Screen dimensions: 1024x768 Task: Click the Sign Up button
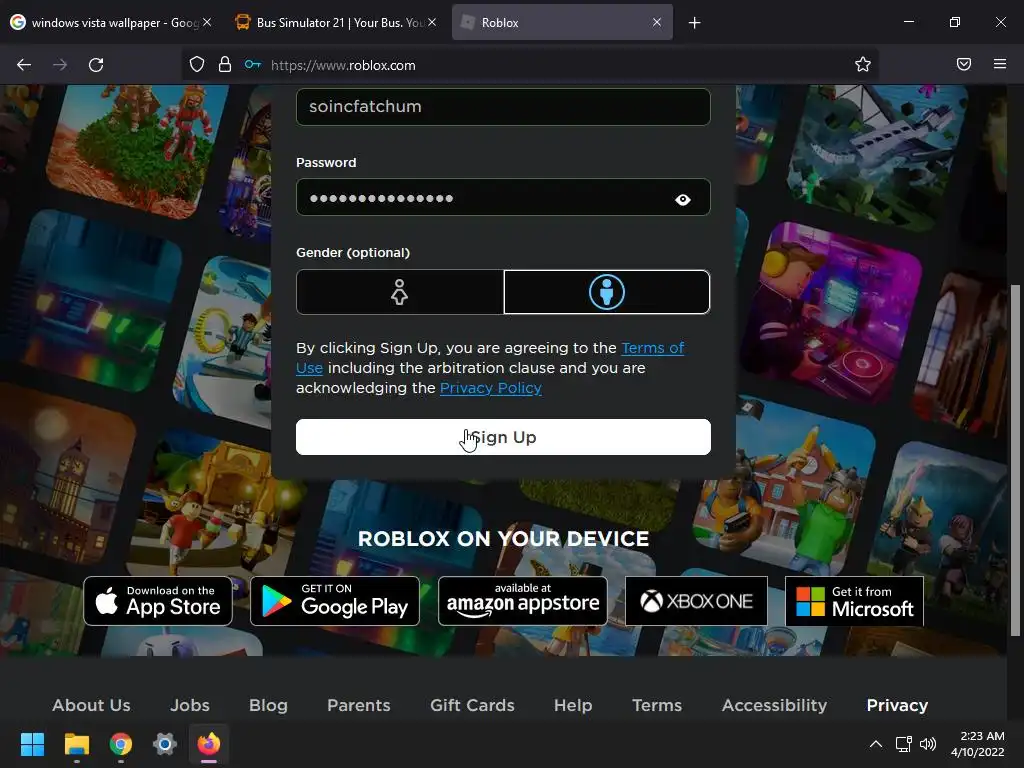503,437
